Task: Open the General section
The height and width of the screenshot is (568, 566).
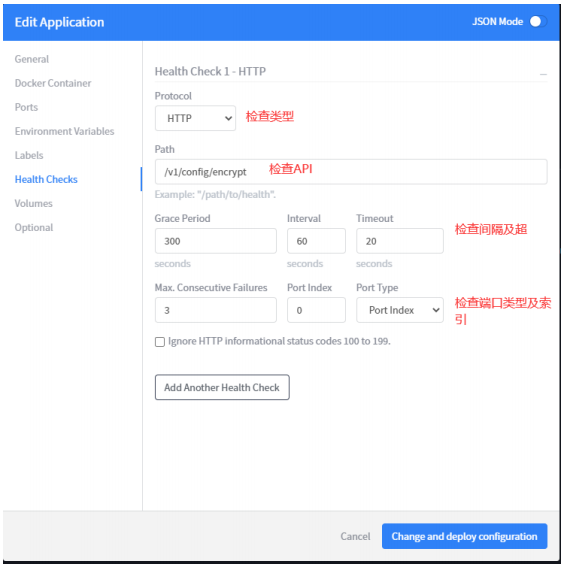Action: coord(32,59)
